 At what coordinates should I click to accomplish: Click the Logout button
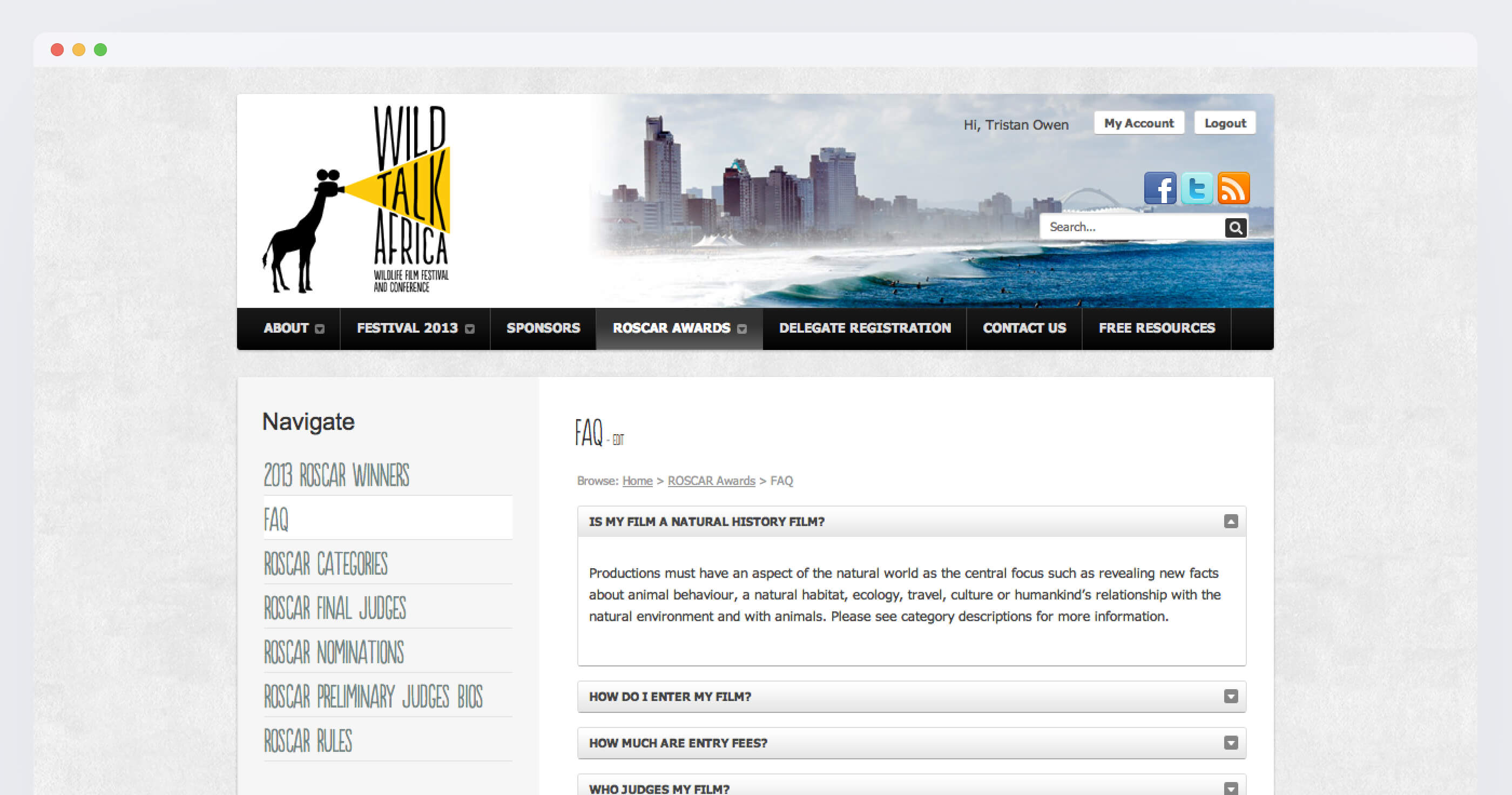[1225, 123]
